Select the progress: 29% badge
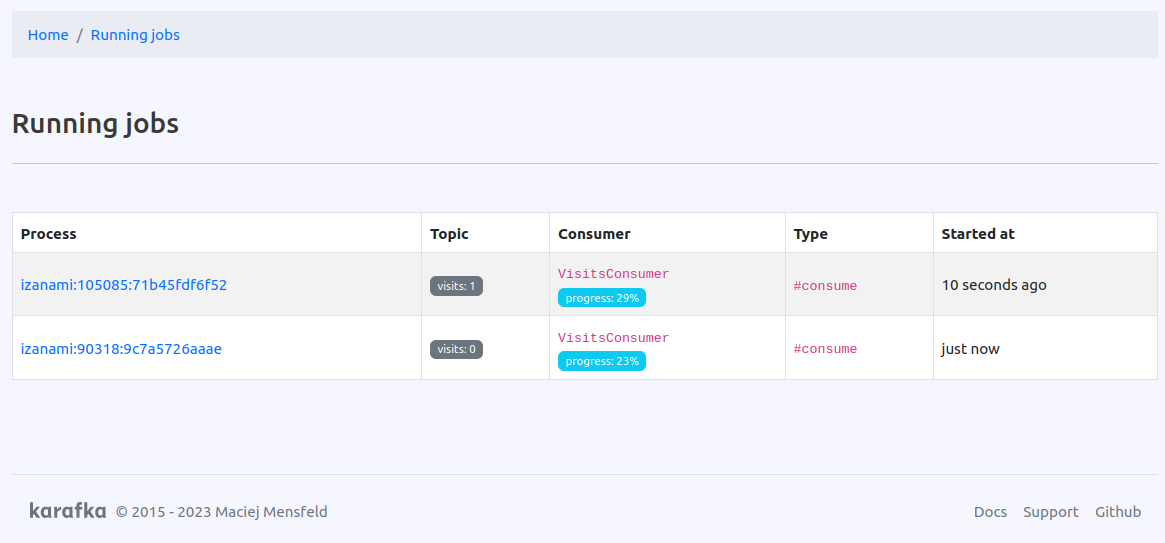 (x=602, y=298)
